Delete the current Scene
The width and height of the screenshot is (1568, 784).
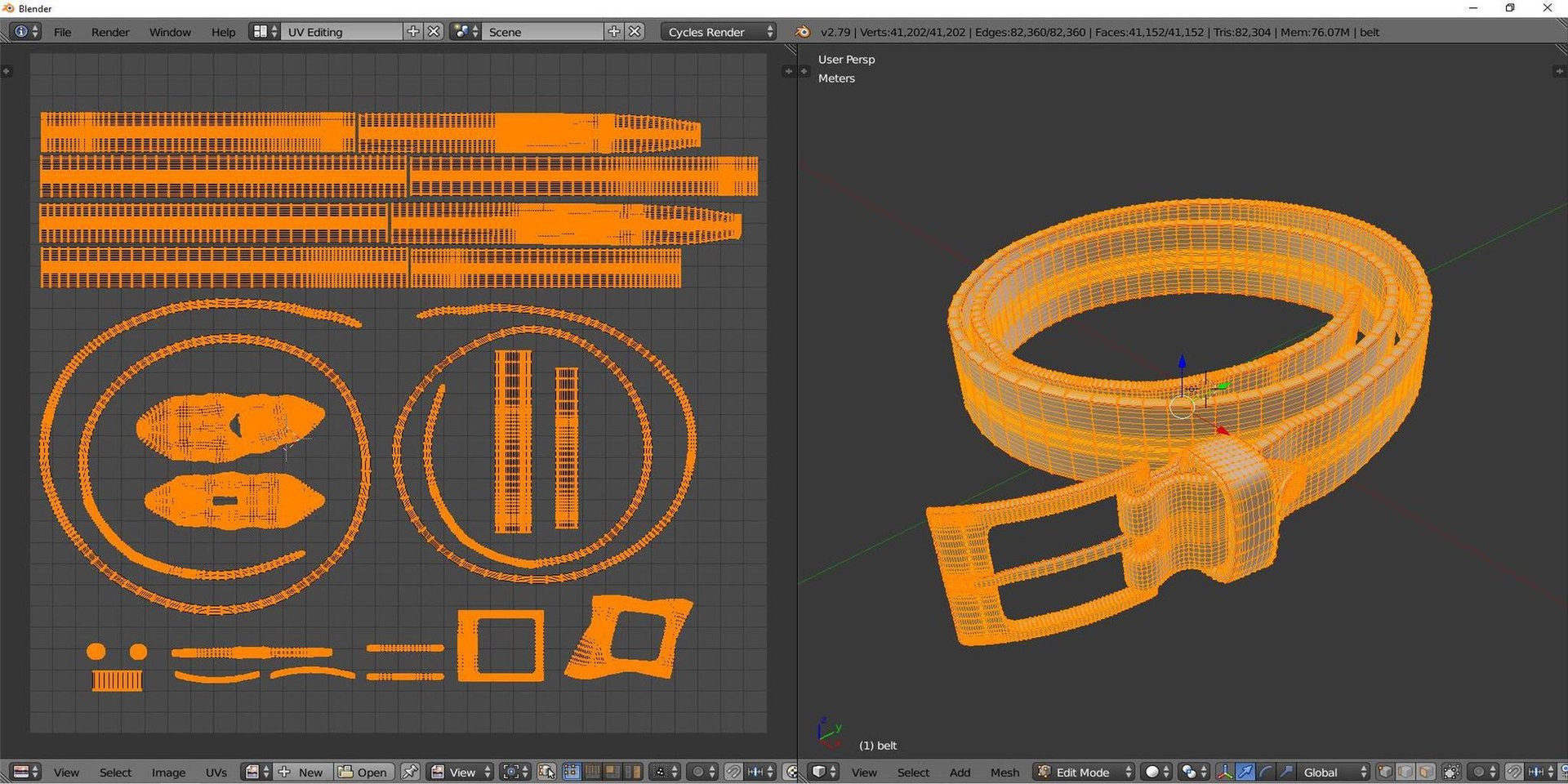[x=635, y=31]
